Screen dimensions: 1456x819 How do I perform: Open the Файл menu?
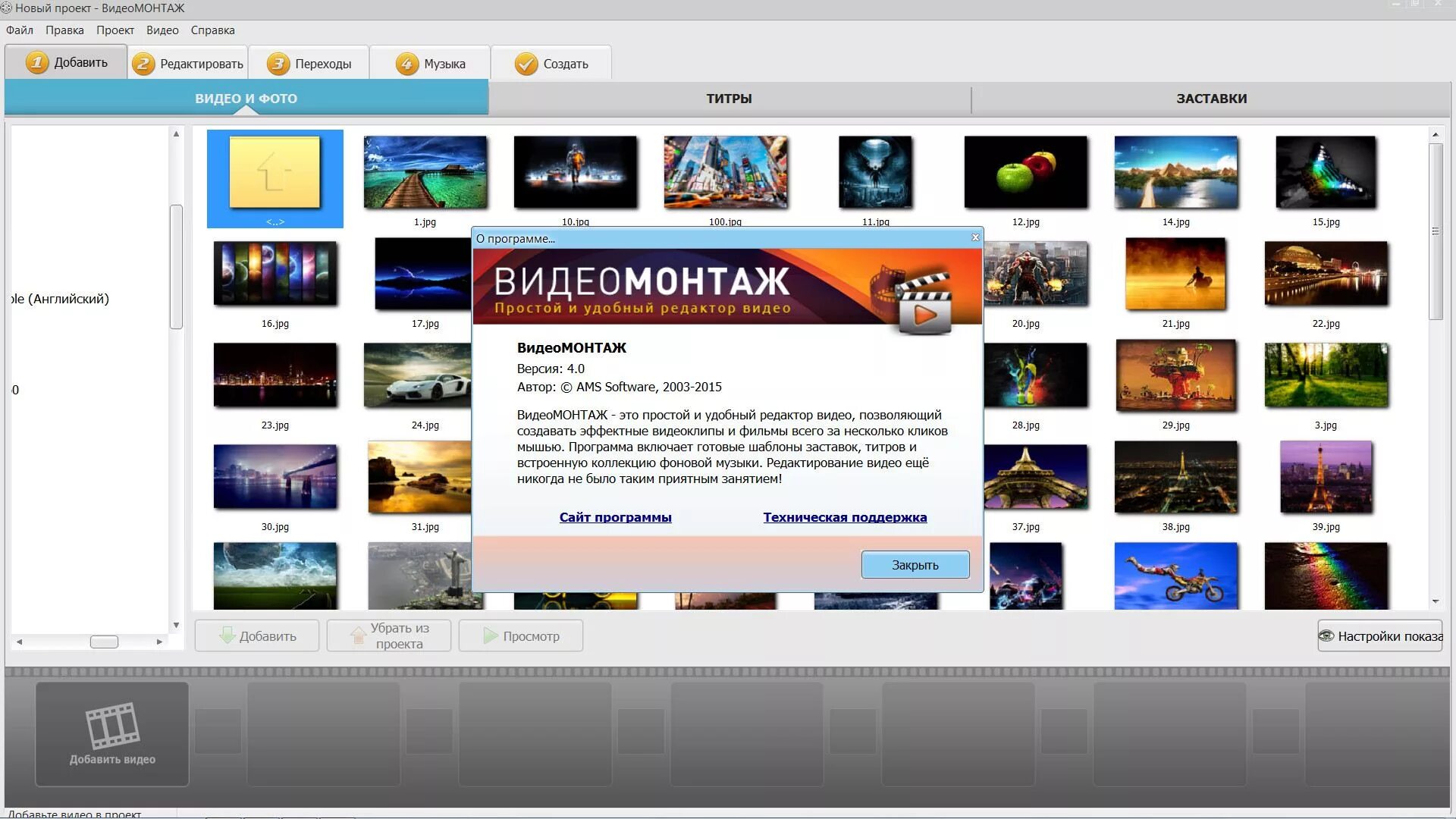20,30
